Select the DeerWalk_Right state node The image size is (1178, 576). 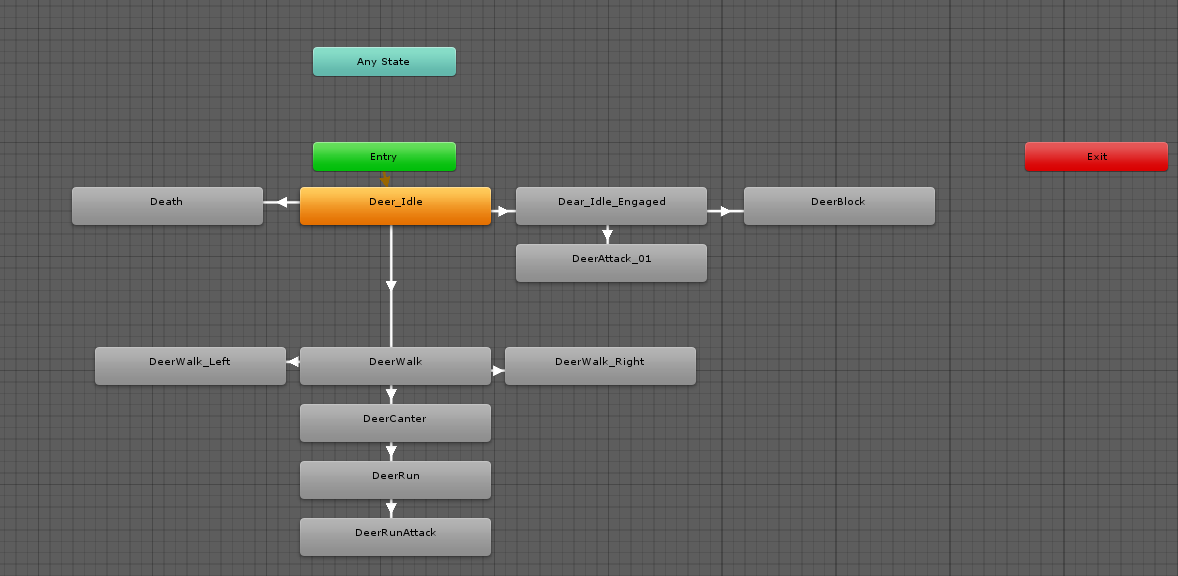(x=600, y=366)
